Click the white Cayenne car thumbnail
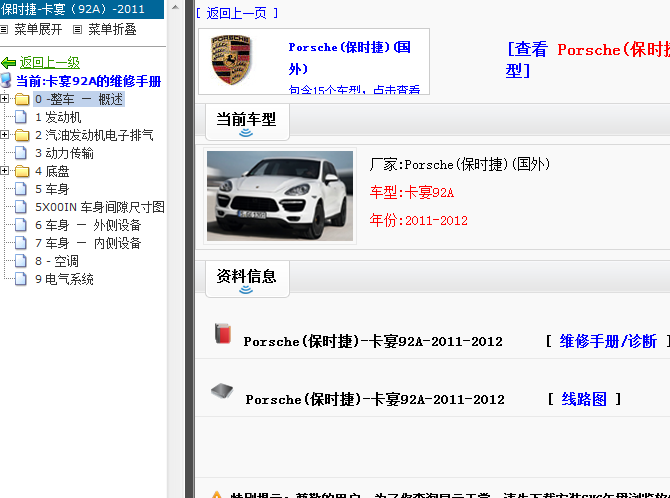 tap(280, 196)
